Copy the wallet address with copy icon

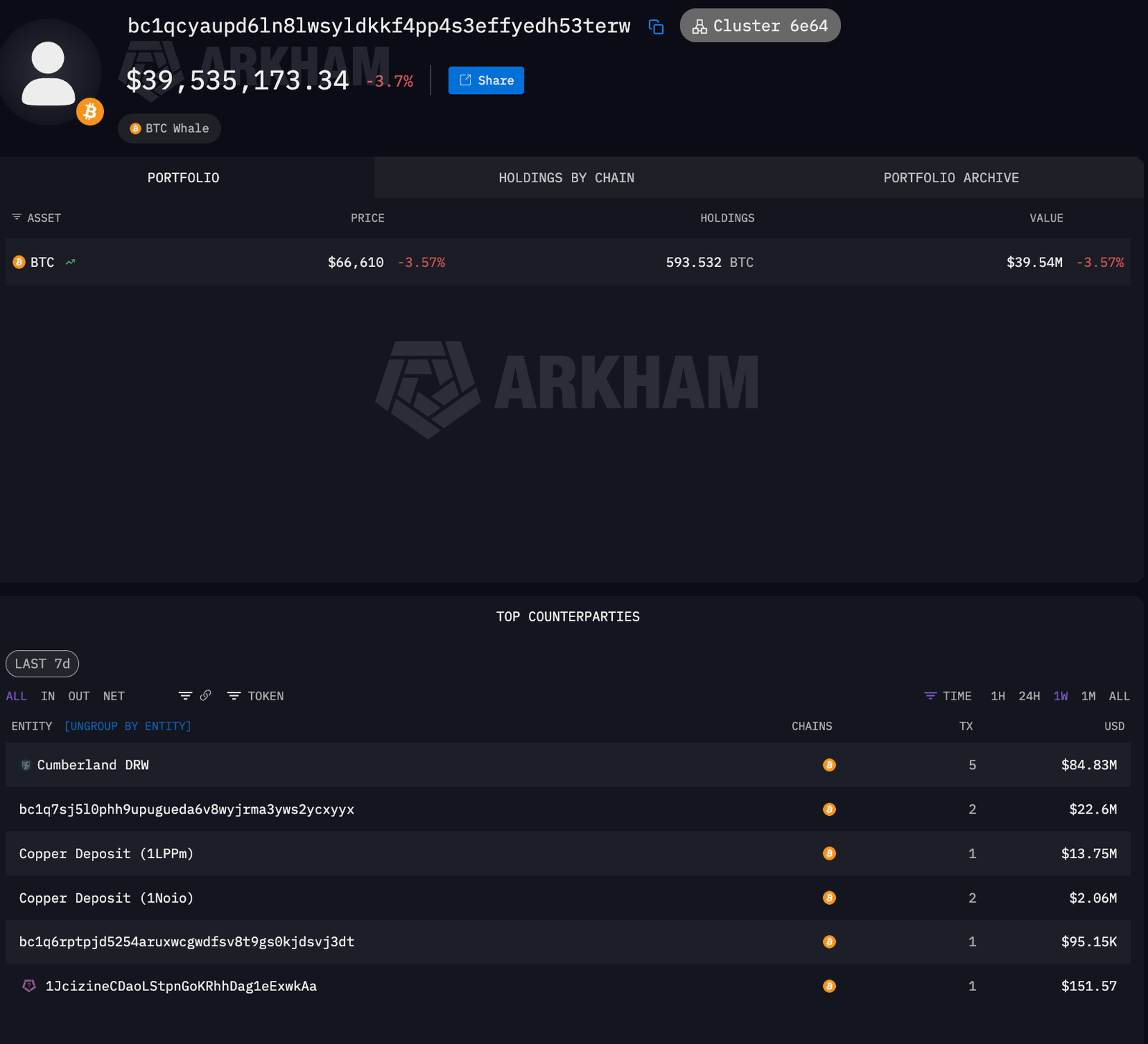click(656, 27)
